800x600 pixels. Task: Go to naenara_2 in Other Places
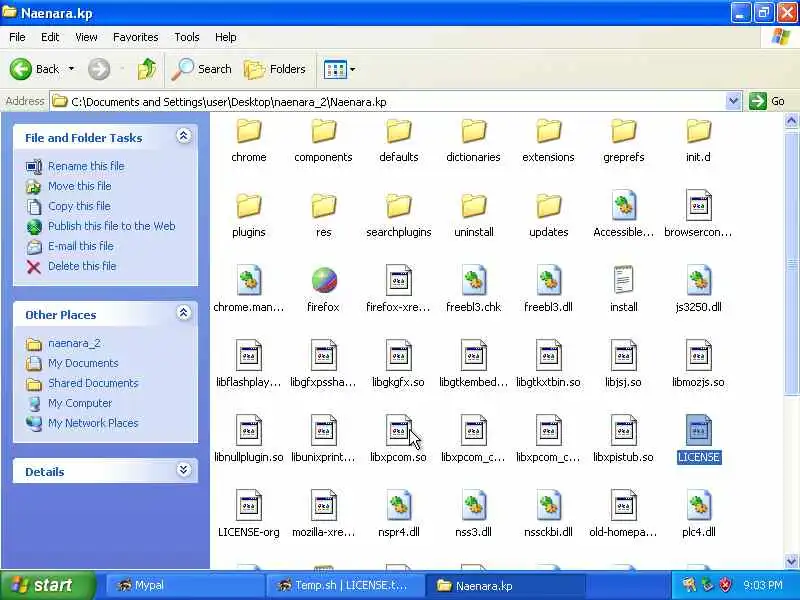(74, 343)
